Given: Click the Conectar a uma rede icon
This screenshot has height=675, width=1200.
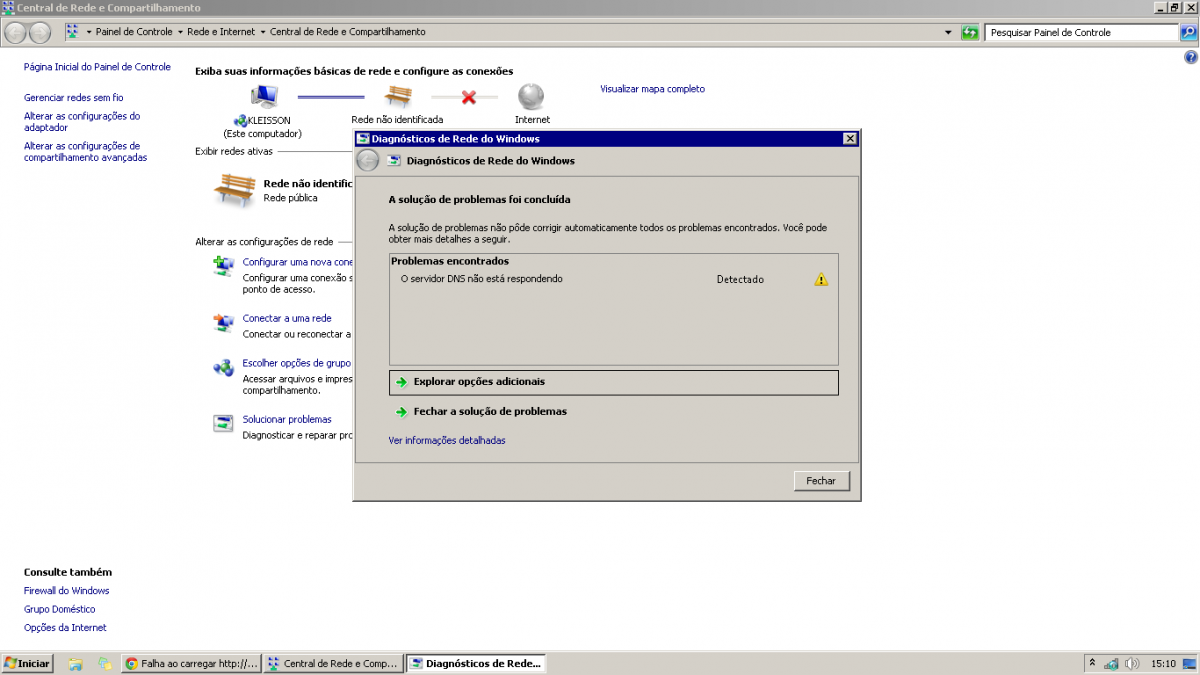Looking at the screenshot, I should 223,323.
